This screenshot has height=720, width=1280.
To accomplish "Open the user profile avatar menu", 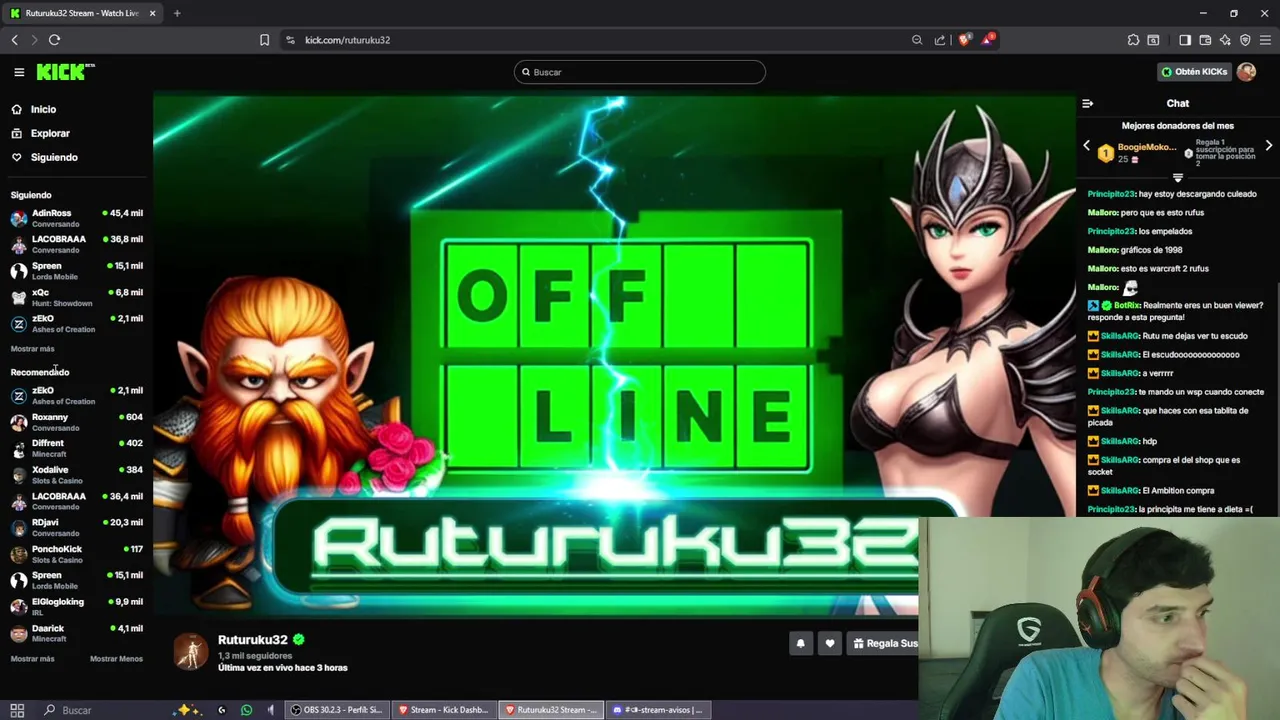I will 1246,72.
